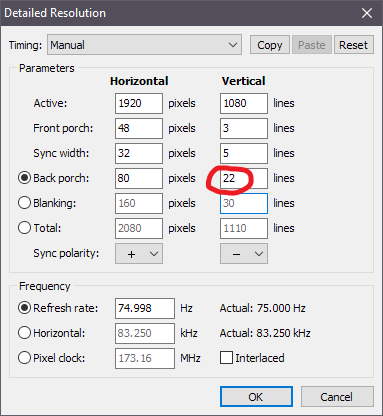Image resolution: width=383 pixels, height=416 pixels.
Task: Click the vertical Back porch field showing 22
Action: pos(244,178)
